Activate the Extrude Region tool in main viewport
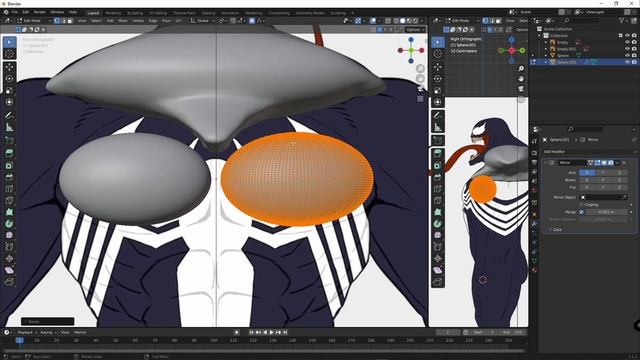 coord(9,153)
